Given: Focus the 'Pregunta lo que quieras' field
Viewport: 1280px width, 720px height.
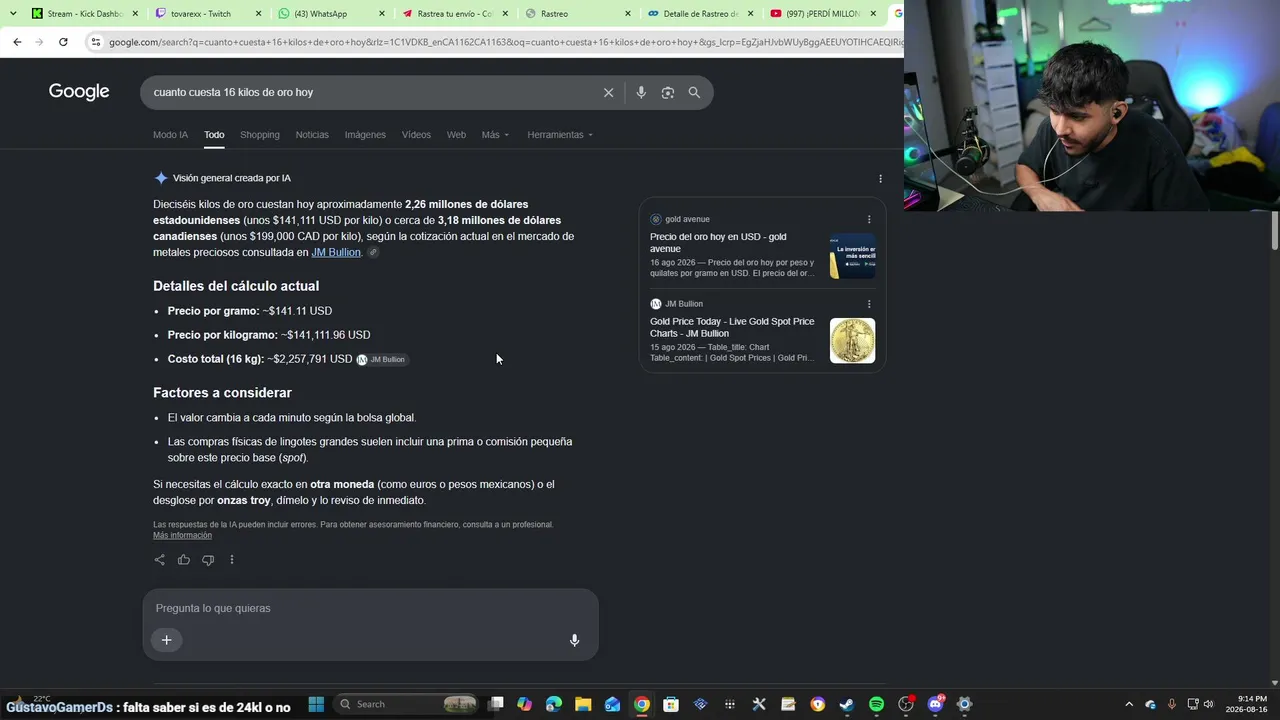Looking at the screenshot, I should click(x=370, y=608).
